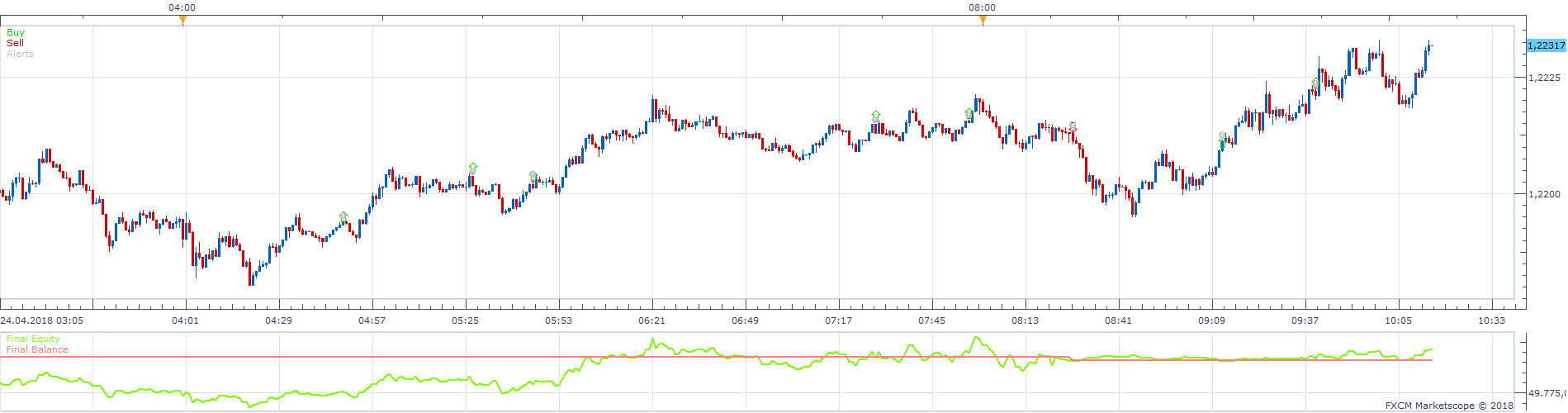Click the Final Balance legend label
Screen dimensions: 1568x413
pos(37,349)
